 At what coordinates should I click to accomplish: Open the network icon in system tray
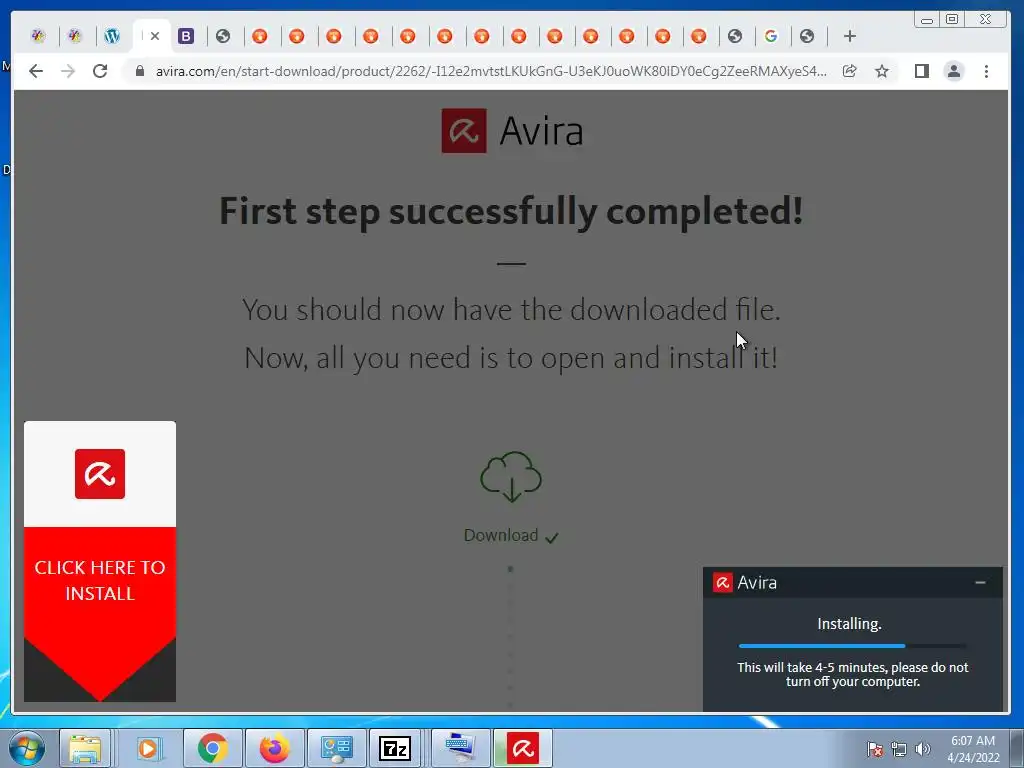(x=899, y=749)
